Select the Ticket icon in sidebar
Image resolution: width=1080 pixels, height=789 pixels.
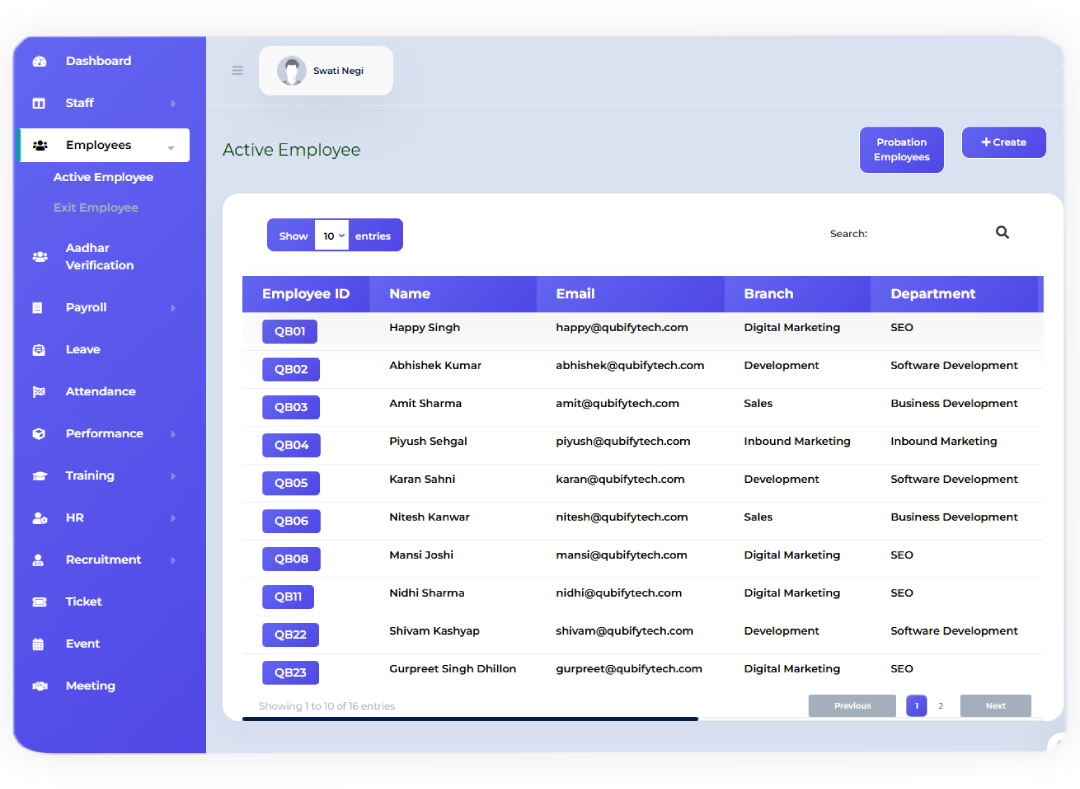[x=40, y=601]
